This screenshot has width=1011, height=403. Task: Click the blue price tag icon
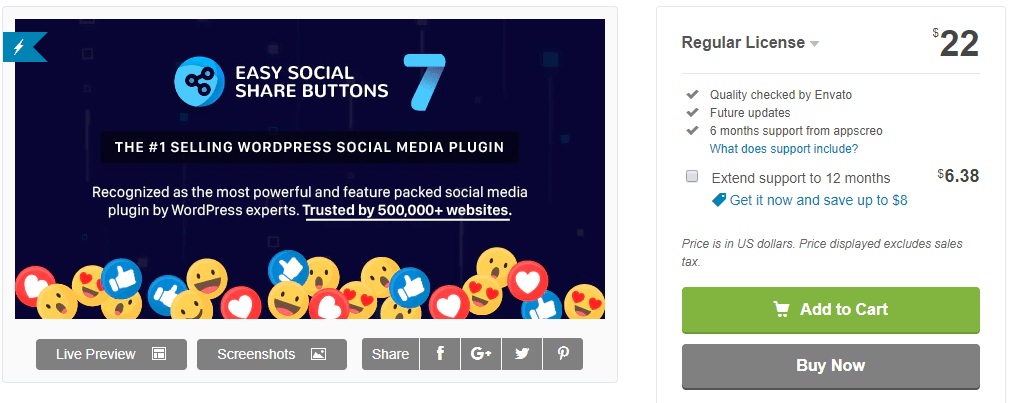[719, 200]
